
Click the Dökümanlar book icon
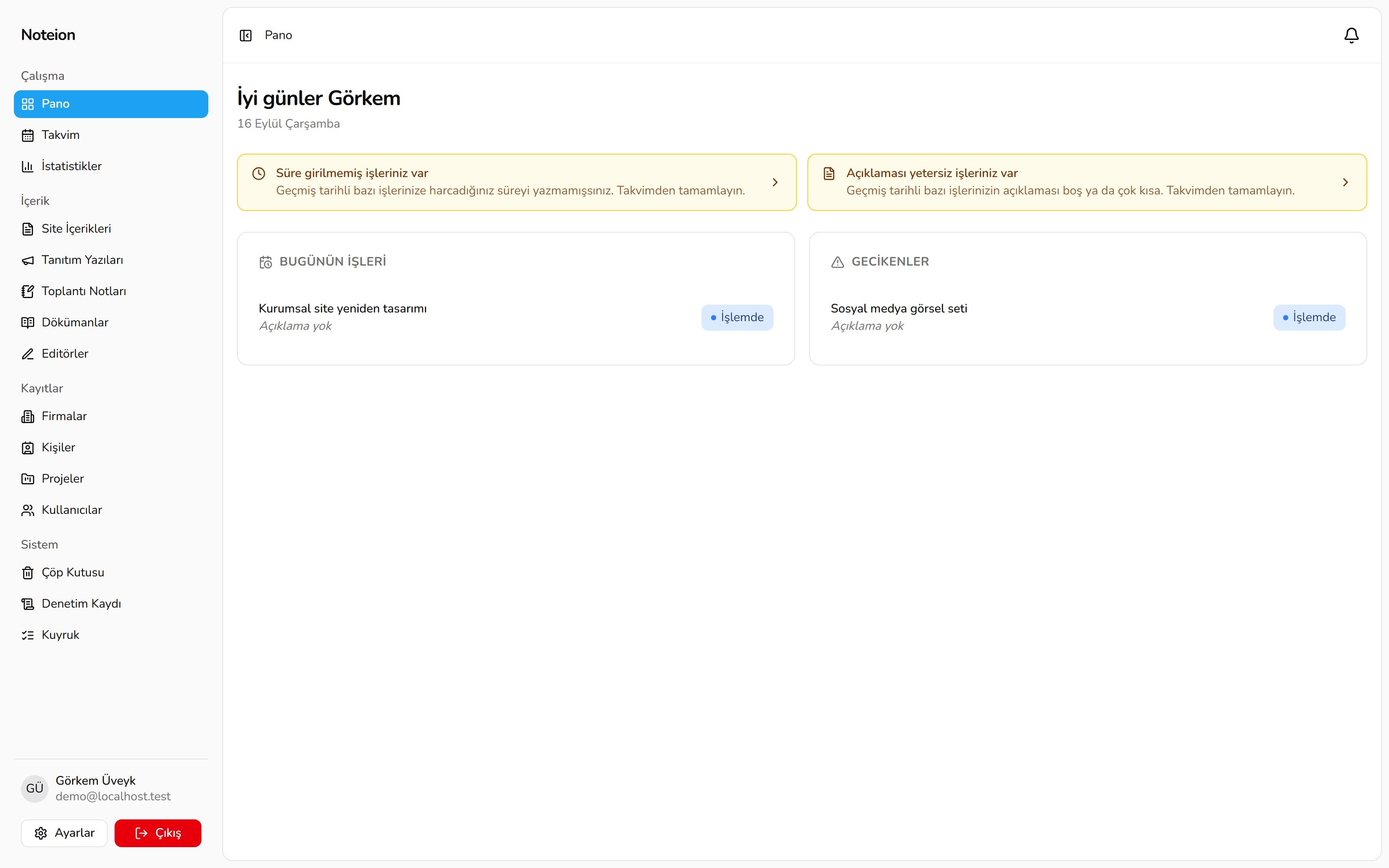(27, 322)
